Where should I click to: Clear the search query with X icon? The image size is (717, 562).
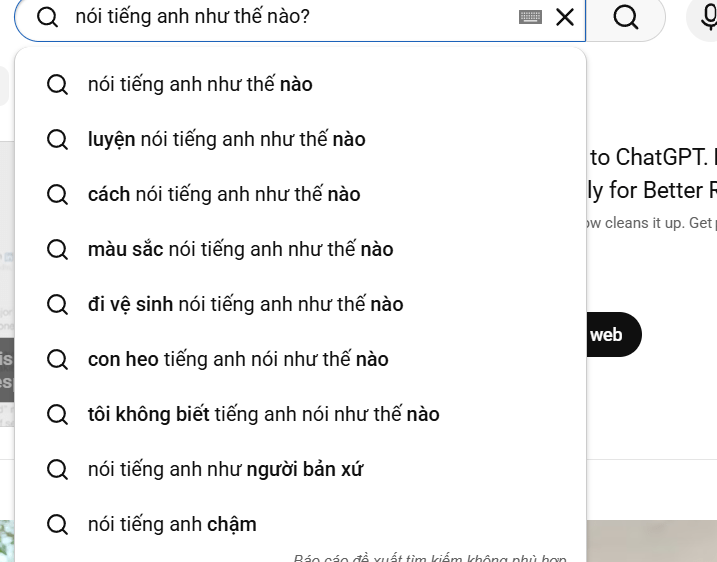(x=565, y=17)
